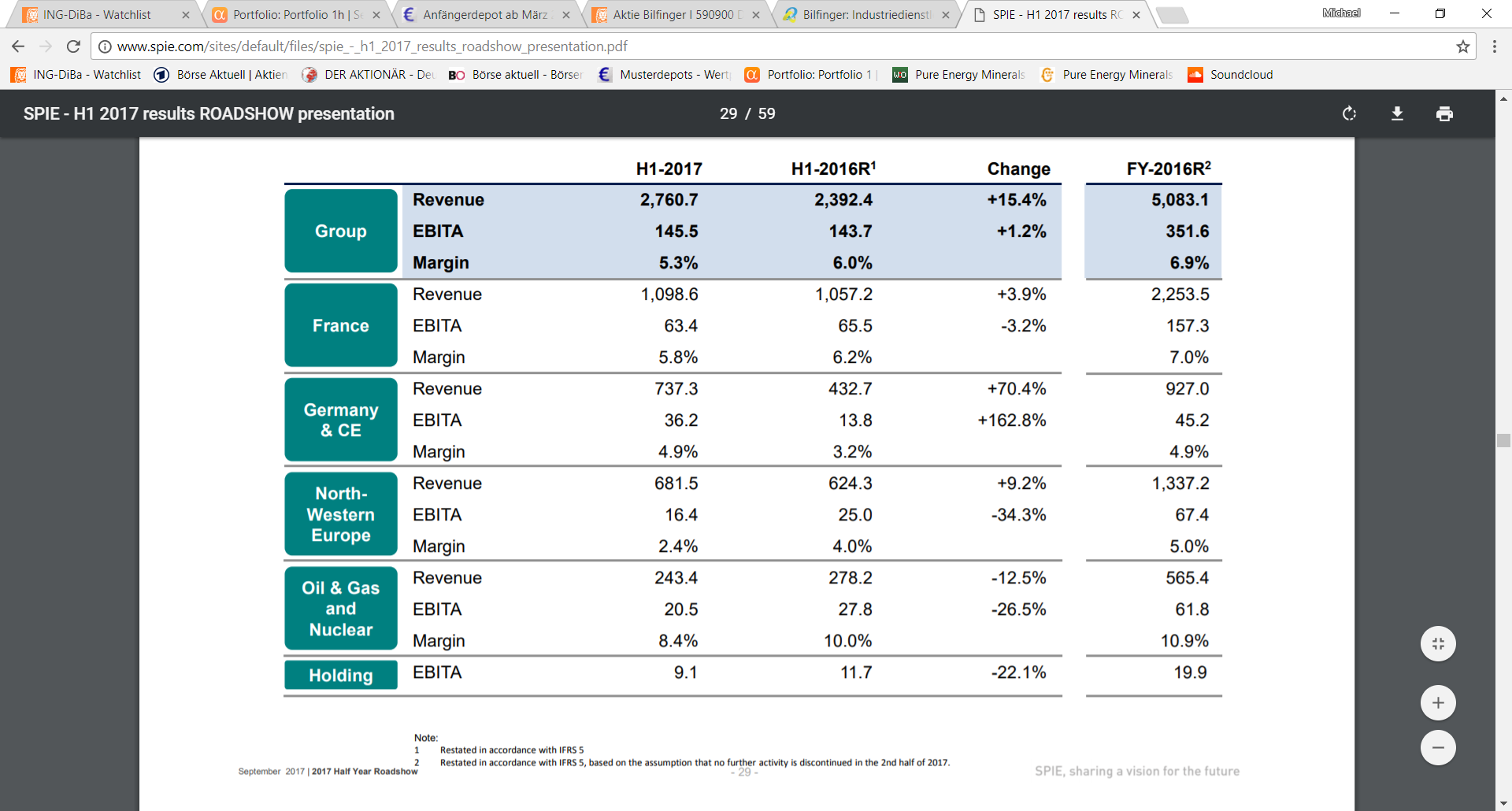This screenshot has height=811, width=1512.
Task: Click the page number 29 field
Action: 728,113
